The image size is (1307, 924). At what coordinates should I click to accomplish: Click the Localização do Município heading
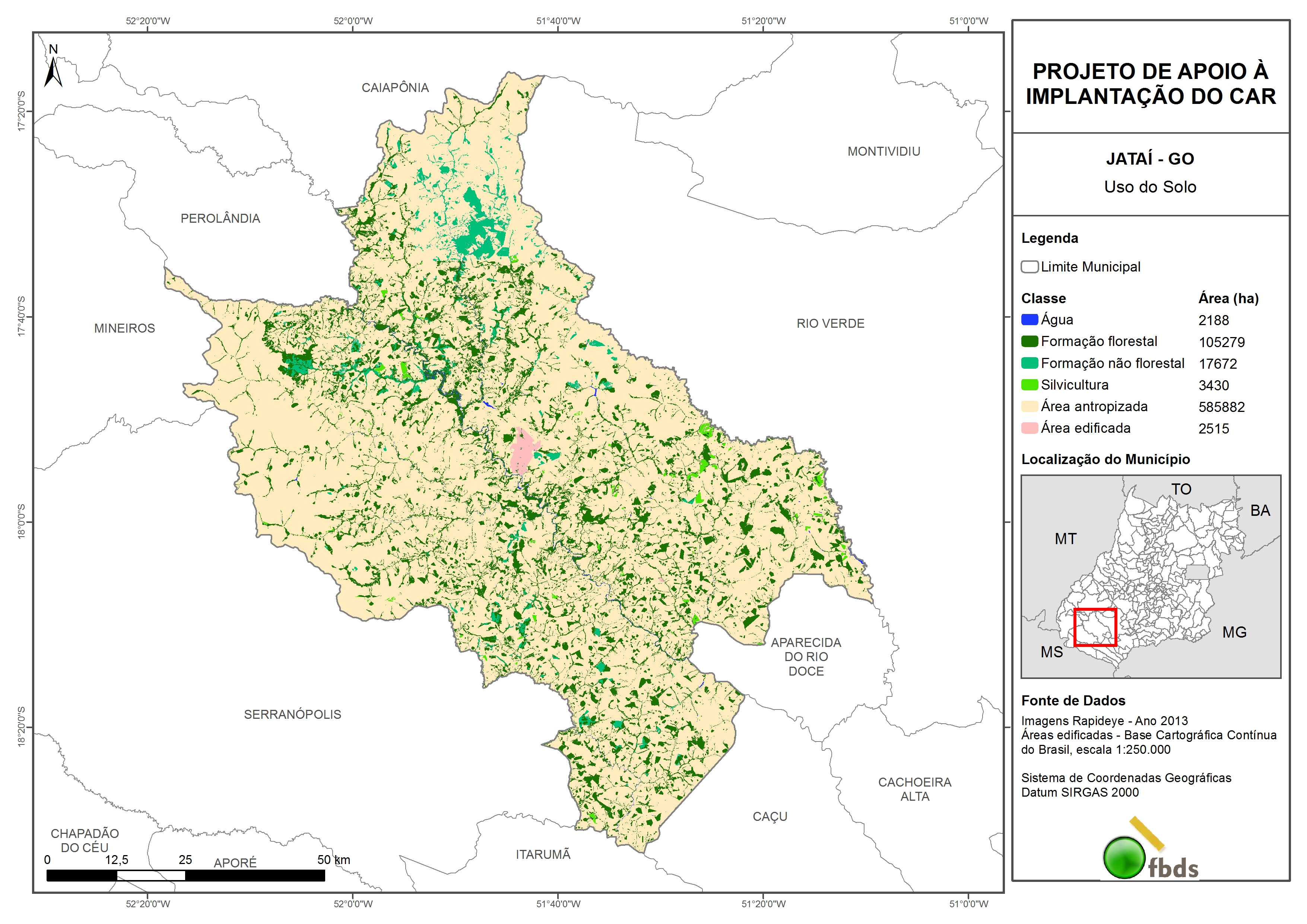(x=1105, y=460)
